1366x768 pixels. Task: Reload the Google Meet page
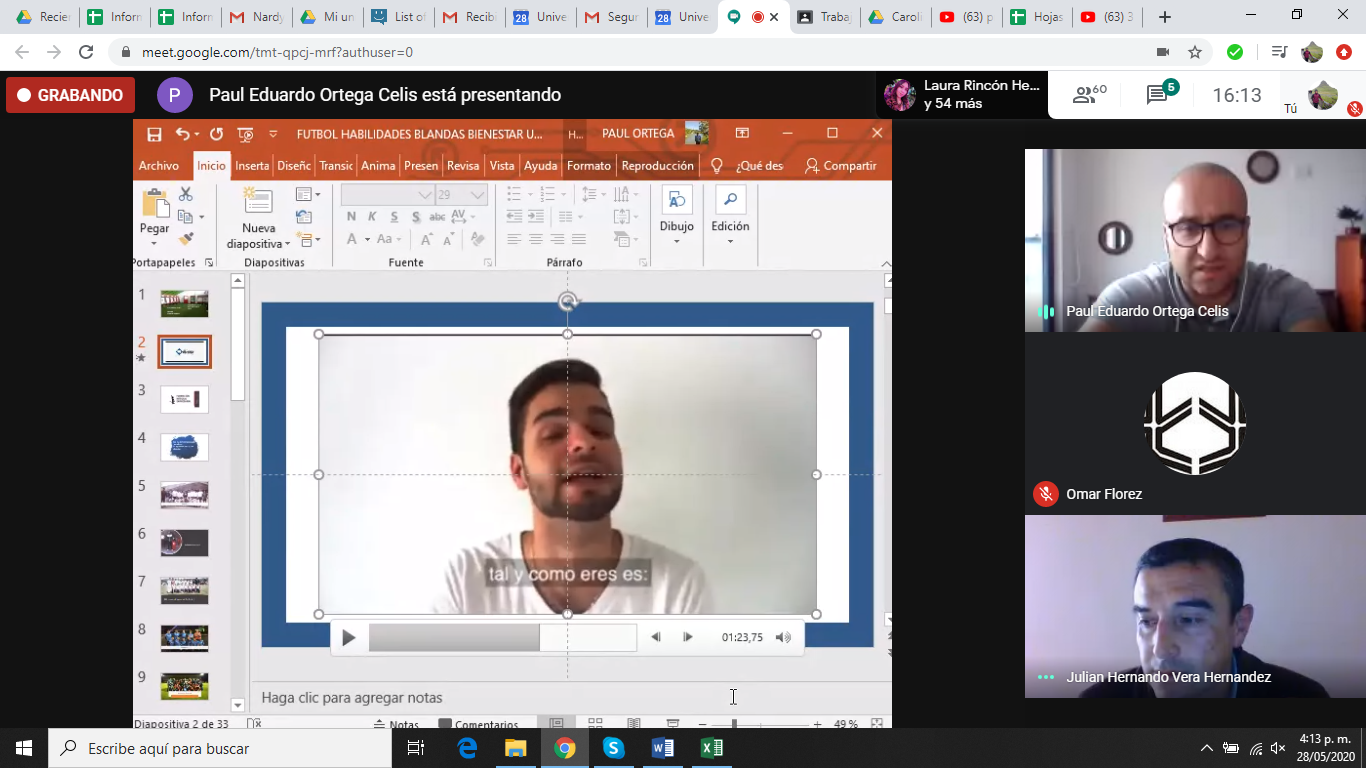(86, 52)
